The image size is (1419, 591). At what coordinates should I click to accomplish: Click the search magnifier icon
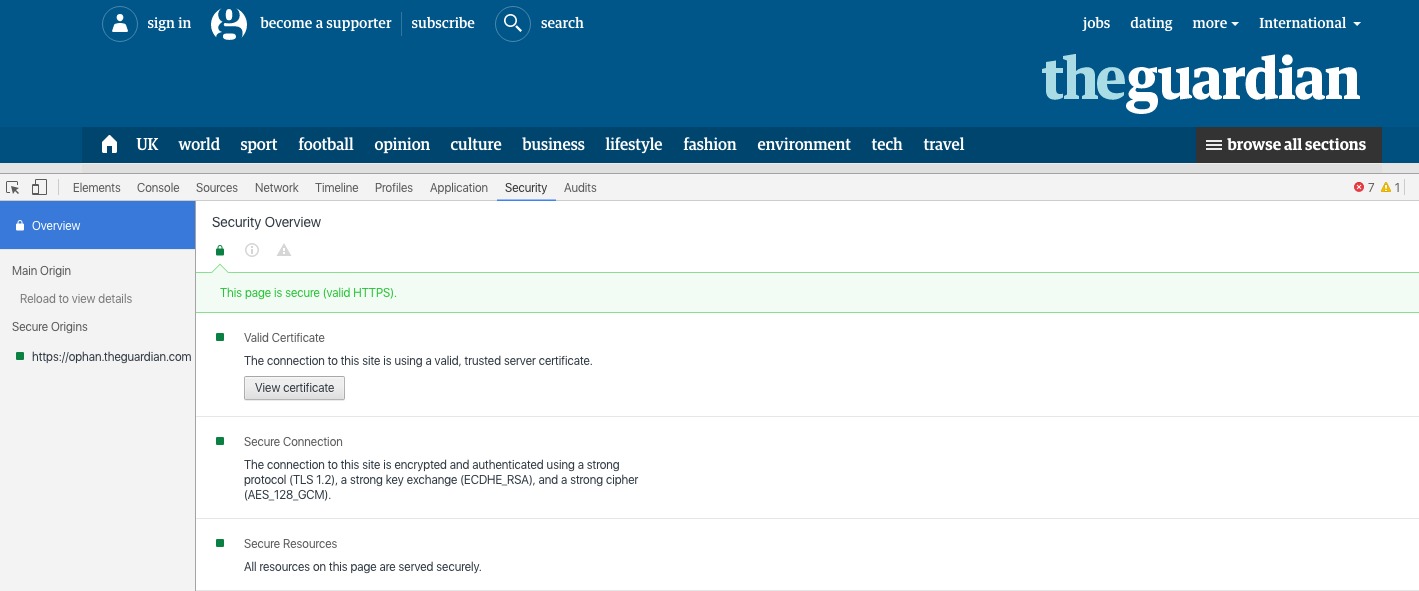click(x=513, y=23)
